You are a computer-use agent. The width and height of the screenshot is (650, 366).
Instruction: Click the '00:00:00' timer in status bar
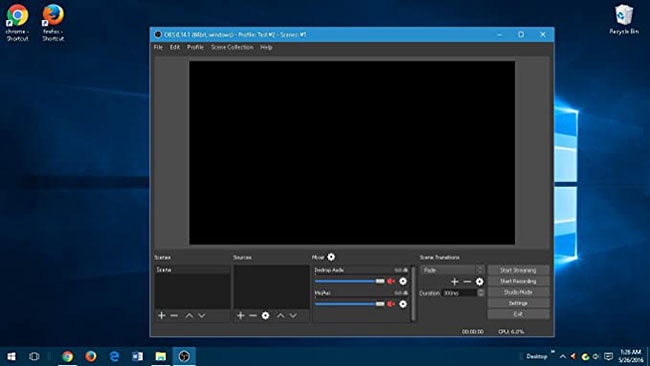(x=473, y=332)
